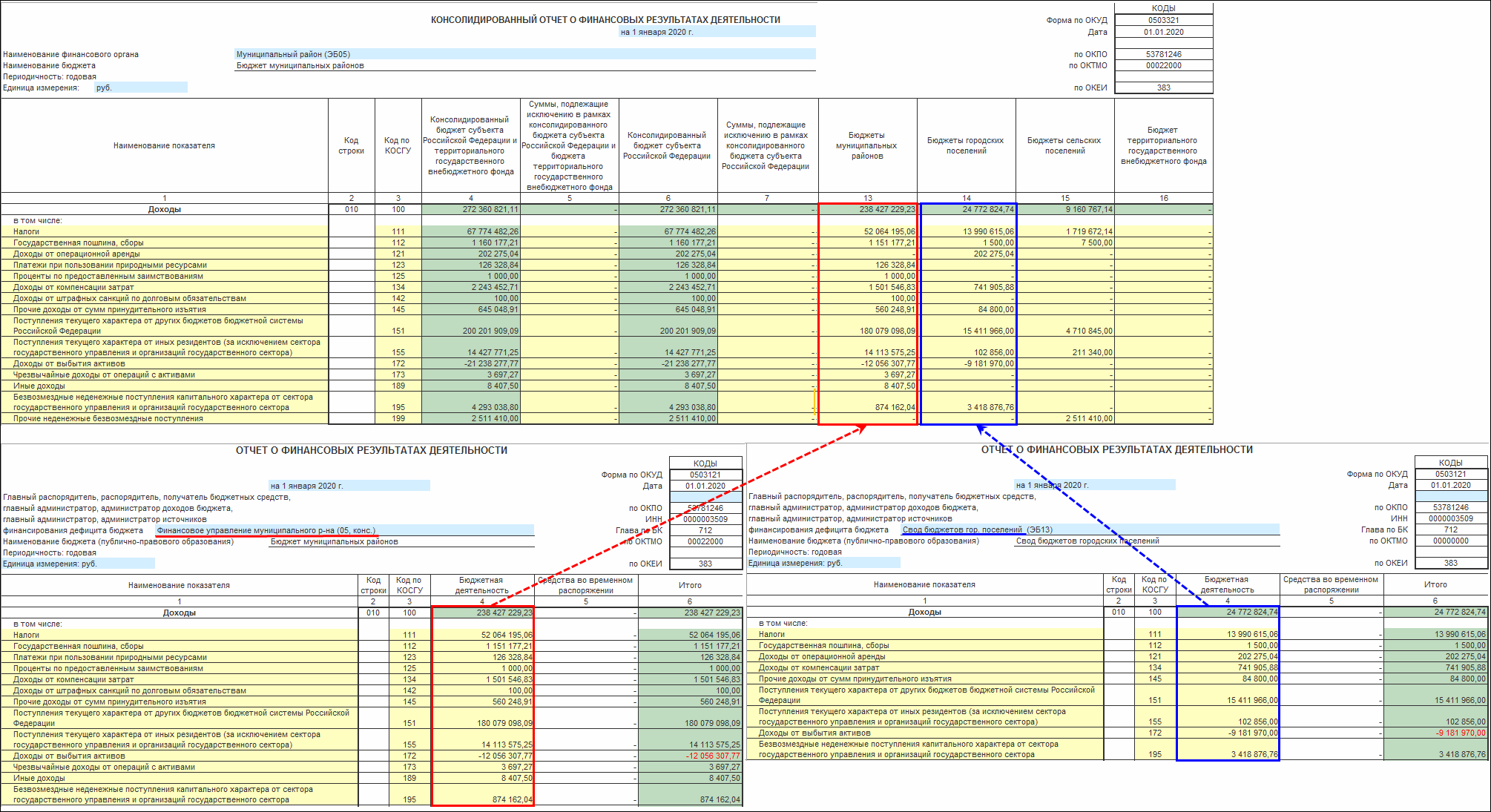Screen dimensions: 1491x812
Task: Select 24 772 824,74 in column 14 of consolidated table
Action: [x=967, y=209]
